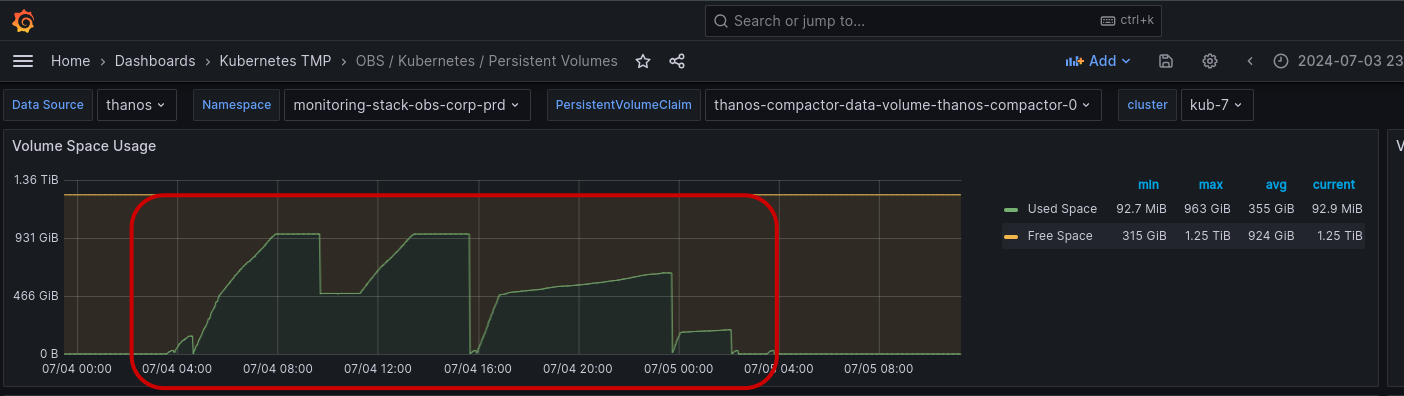
Task: Open the thanos data source dropdown
Action: tap(137, 104)
